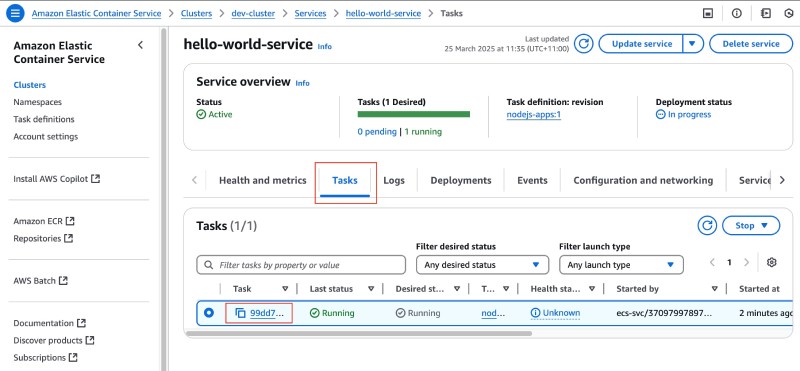Copy the task ID with the copy icon
This screenshot has height=371, width=800.
(x=240, y=313)
